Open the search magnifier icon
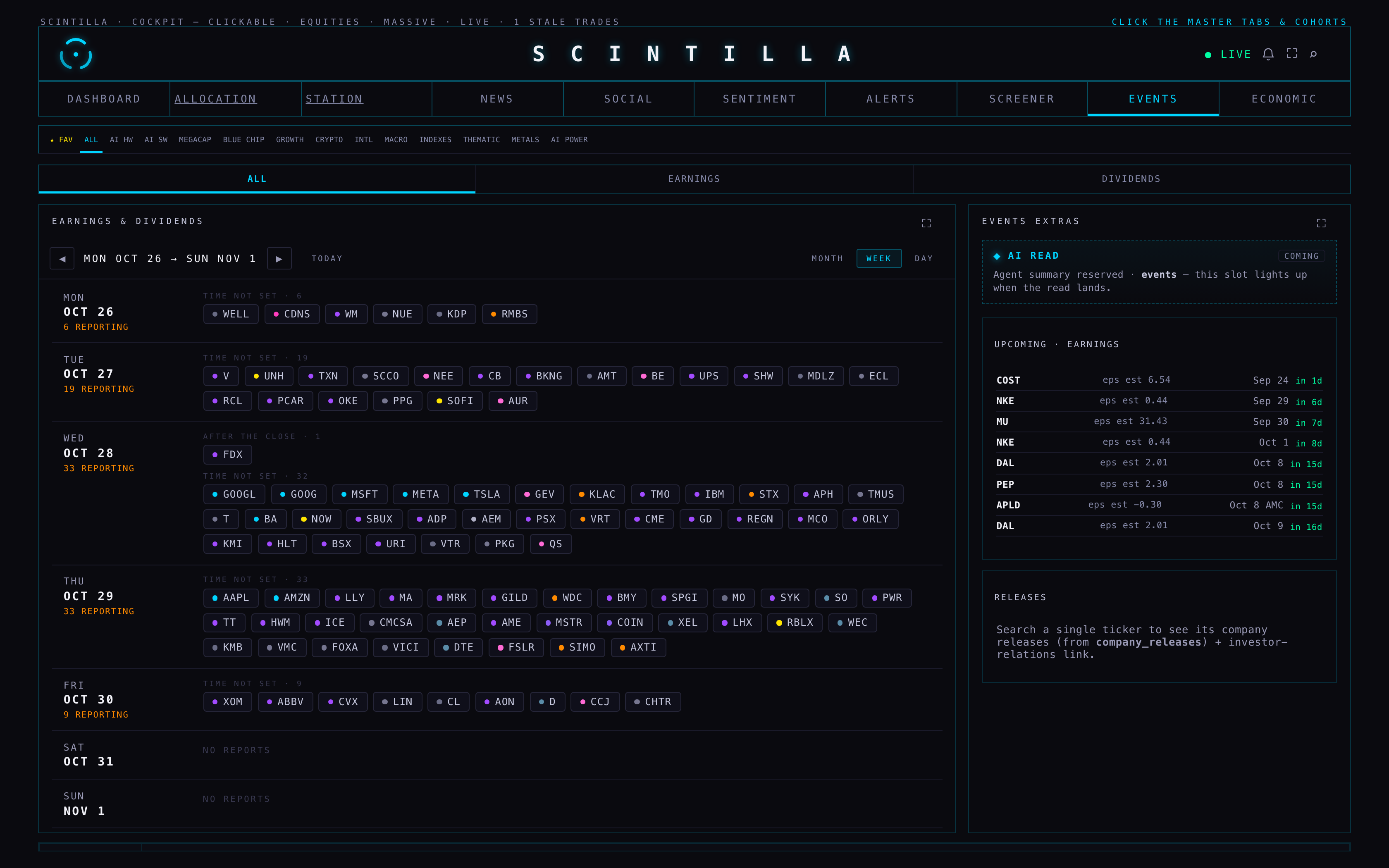The height and width of the screenshot is (868, 1389). pos(1313,54)
